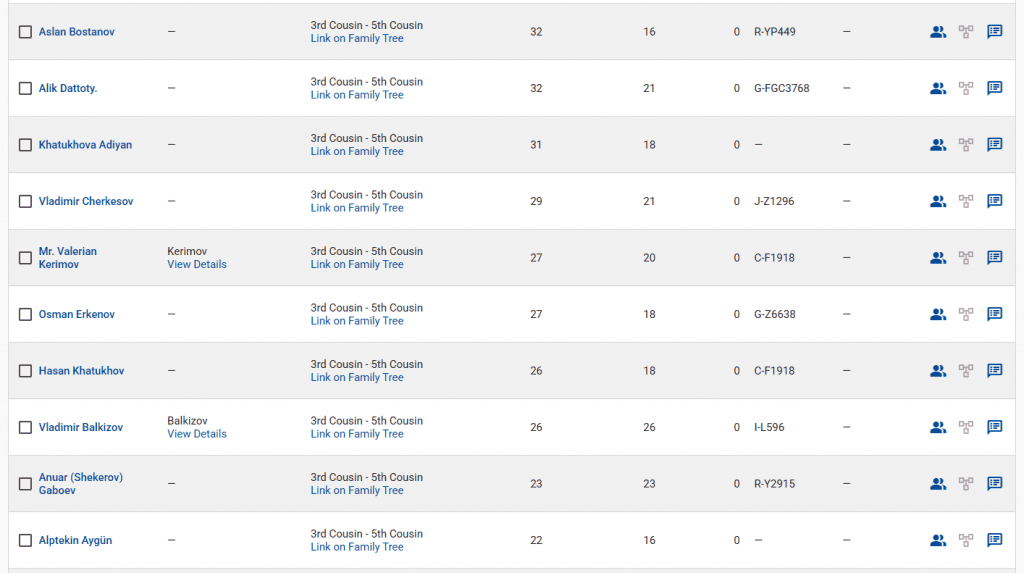Open In Common With for Aslan Bostanov
Image resolution: width=1024 pixels, height=573 pixels.
pyautogui.click(x=937, y=32)
